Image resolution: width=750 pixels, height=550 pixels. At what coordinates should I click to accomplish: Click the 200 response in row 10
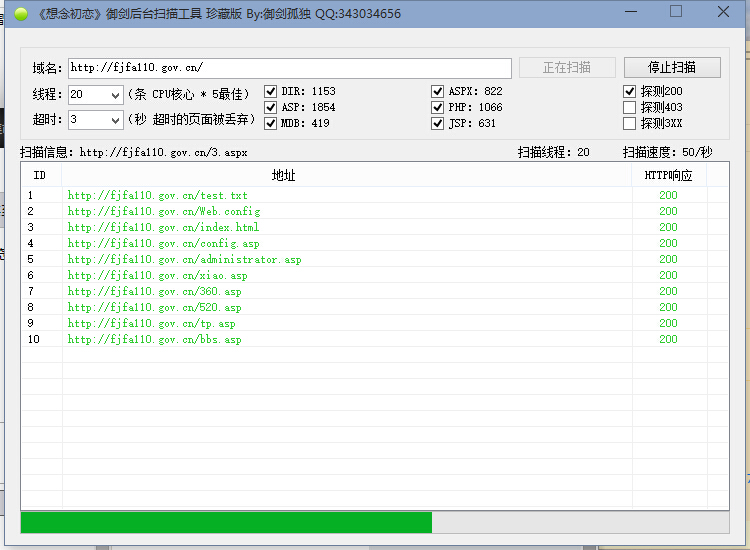[668, 339]
